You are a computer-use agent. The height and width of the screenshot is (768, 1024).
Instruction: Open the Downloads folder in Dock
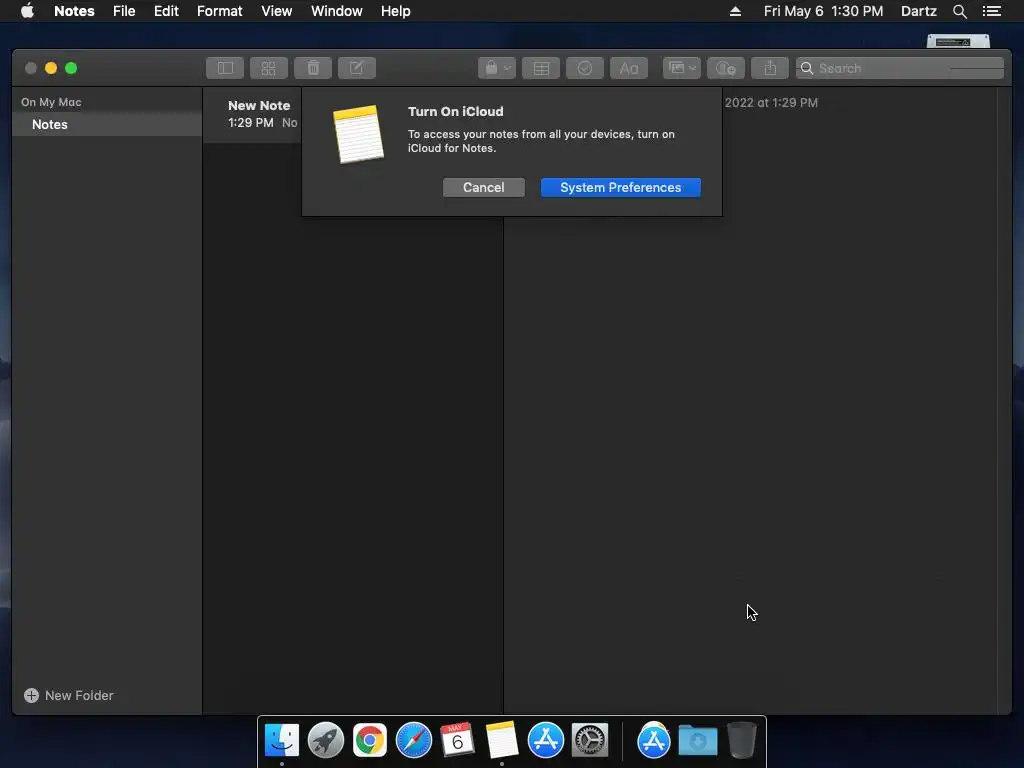tap(697, 740)
